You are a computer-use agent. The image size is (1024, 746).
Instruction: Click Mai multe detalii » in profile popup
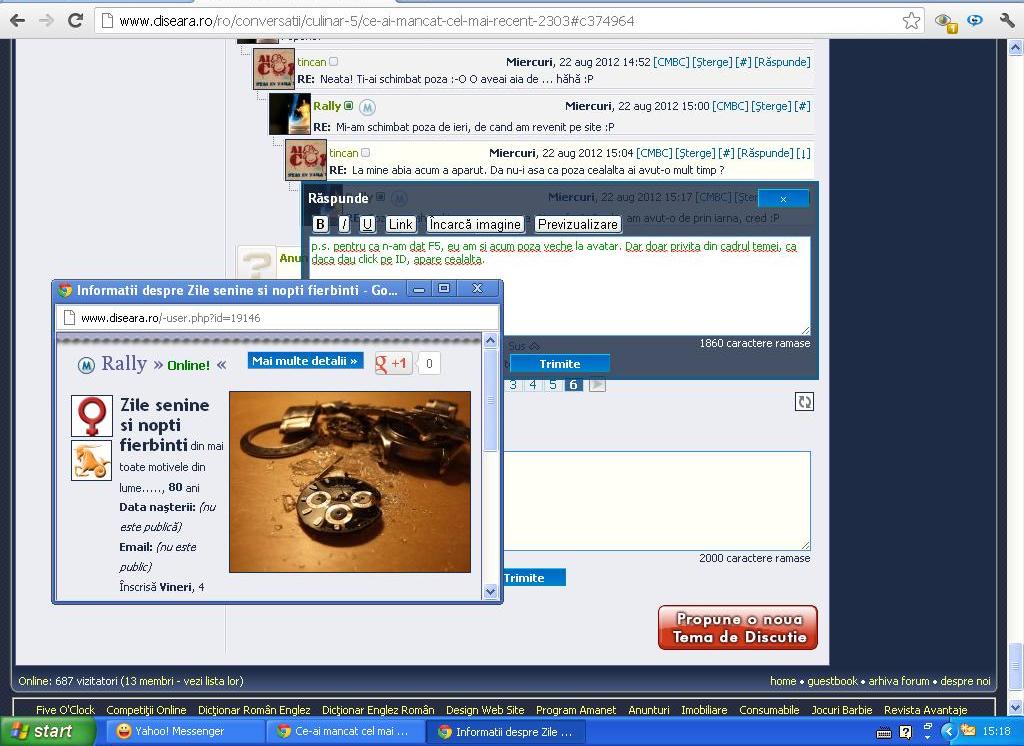coord(305,361)
